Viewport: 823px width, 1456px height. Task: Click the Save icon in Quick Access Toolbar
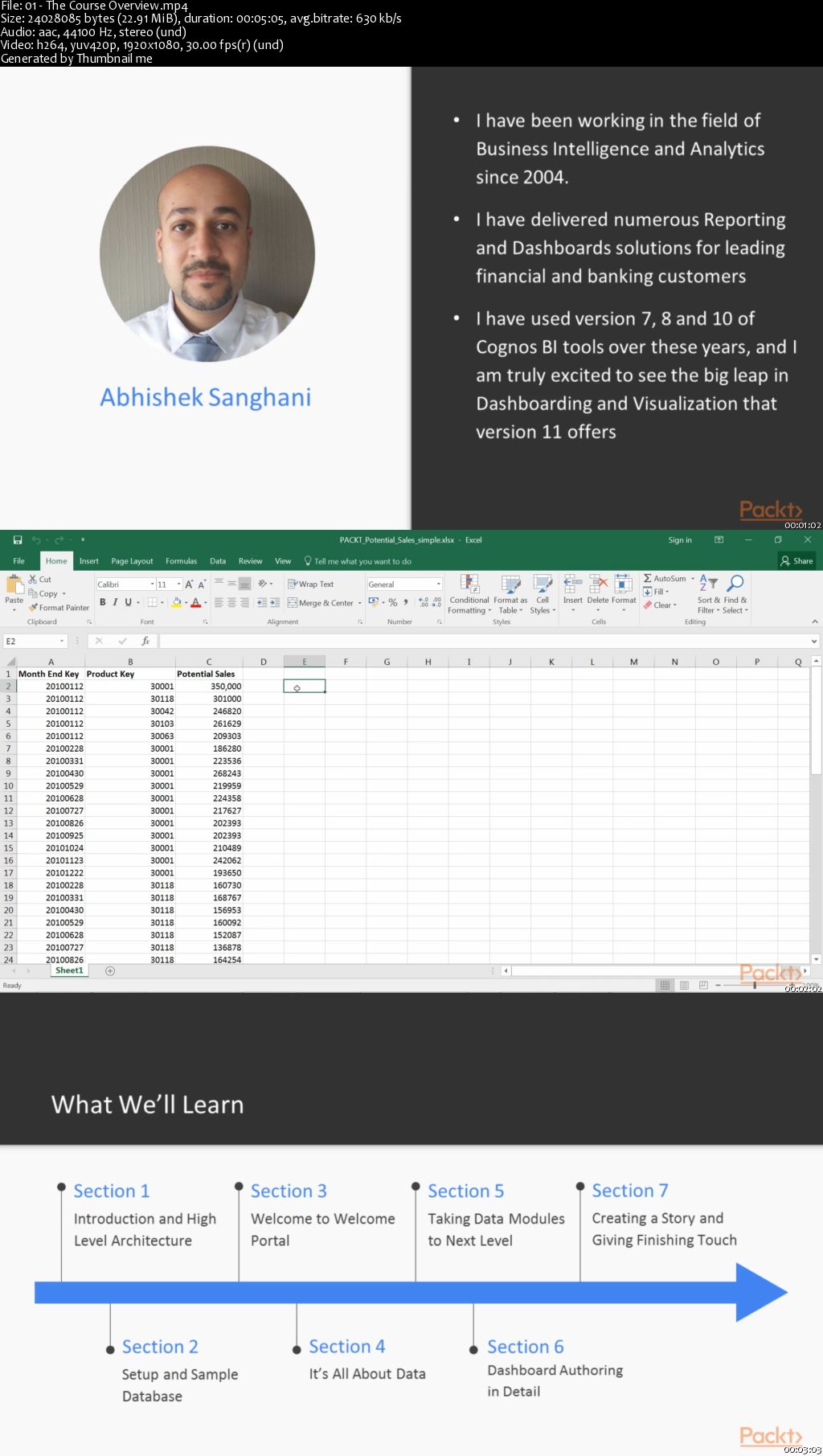point(17,540)
